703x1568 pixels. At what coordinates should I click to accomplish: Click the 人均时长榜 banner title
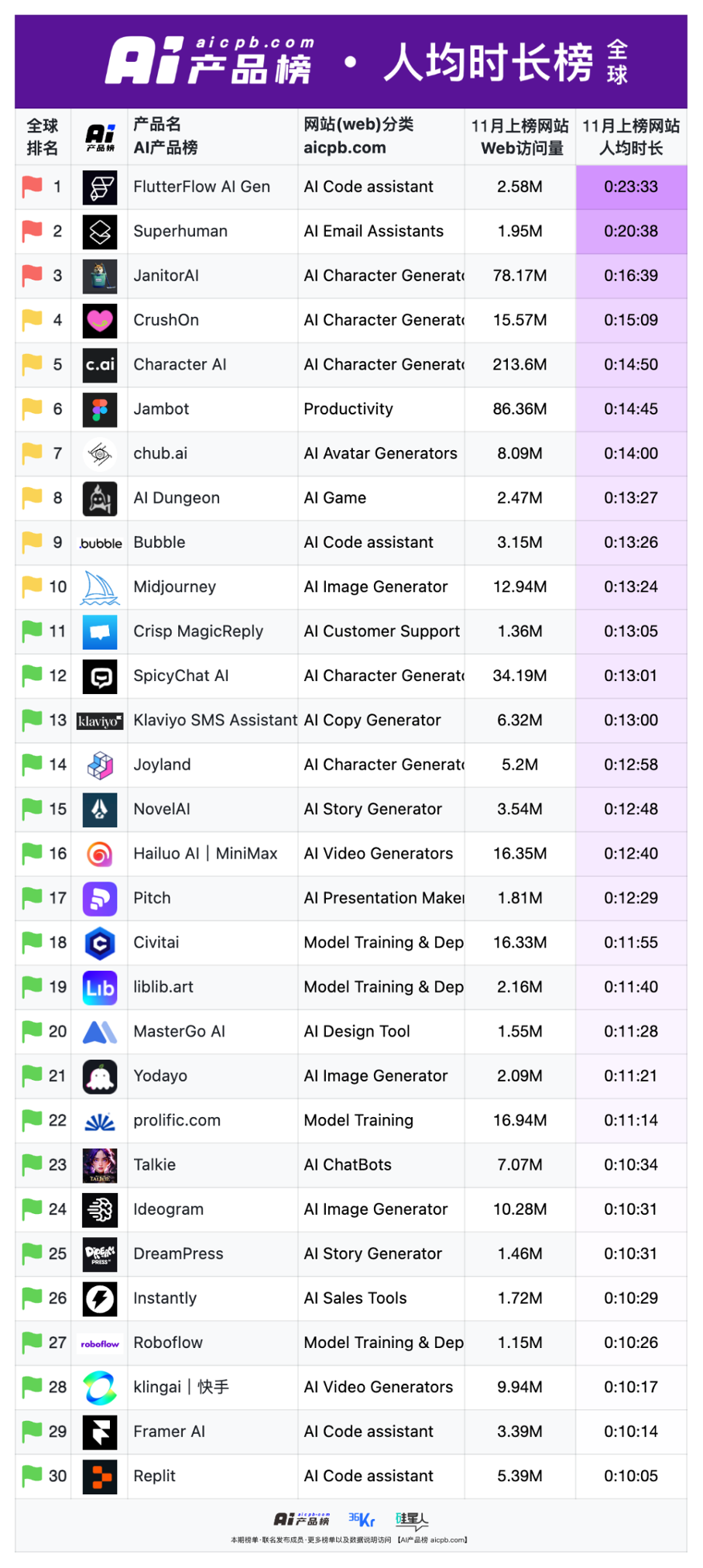(489, 63)
